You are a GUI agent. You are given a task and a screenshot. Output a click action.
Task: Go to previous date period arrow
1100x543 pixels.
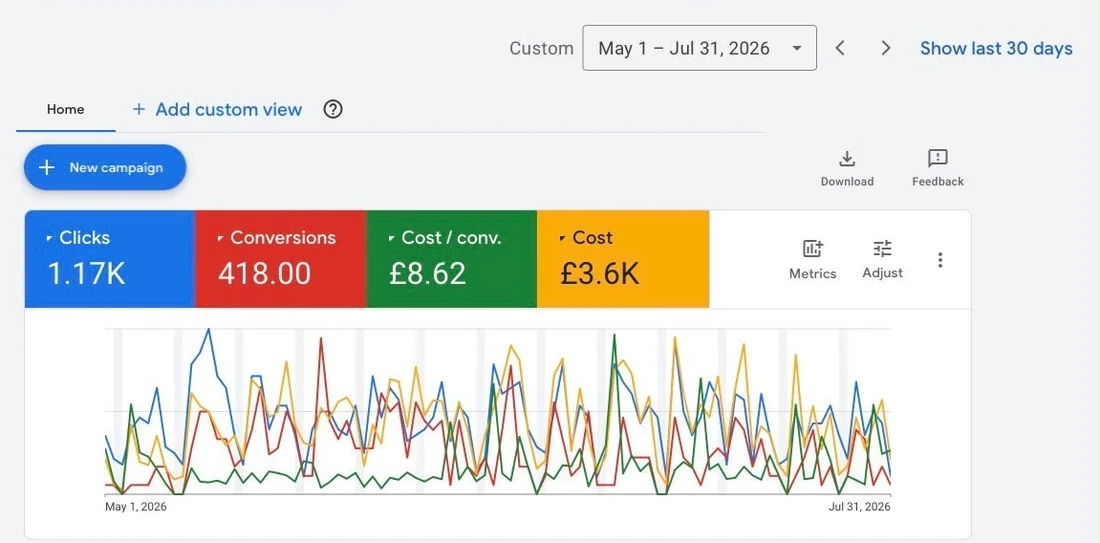[840, 48]
